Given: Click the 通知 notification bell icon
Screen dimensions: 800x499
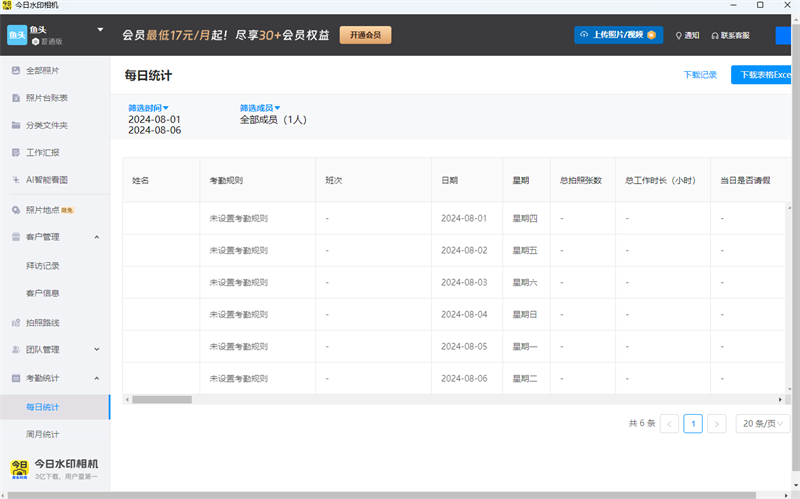Looking at the screenshot, I should coord(680,35).
